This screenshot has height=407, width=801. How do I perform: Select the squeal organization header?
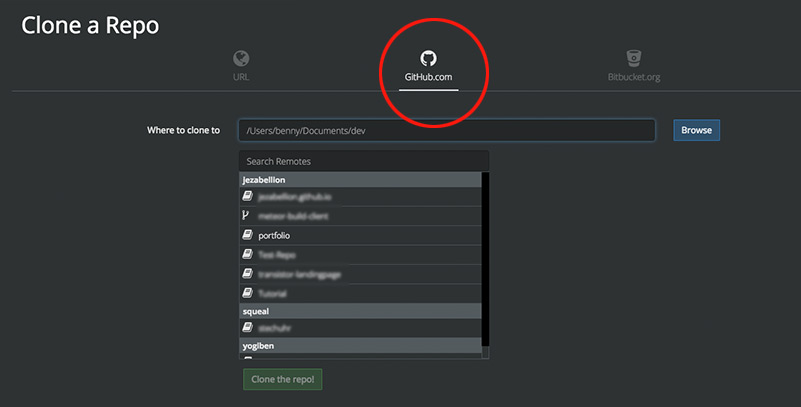pyautogui.click(x=360, y=311)
